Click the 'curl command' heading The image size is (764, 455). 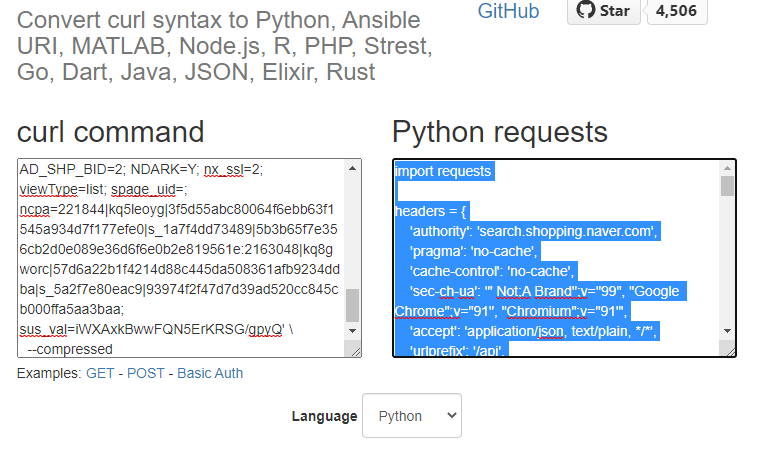tap(111, 132)
